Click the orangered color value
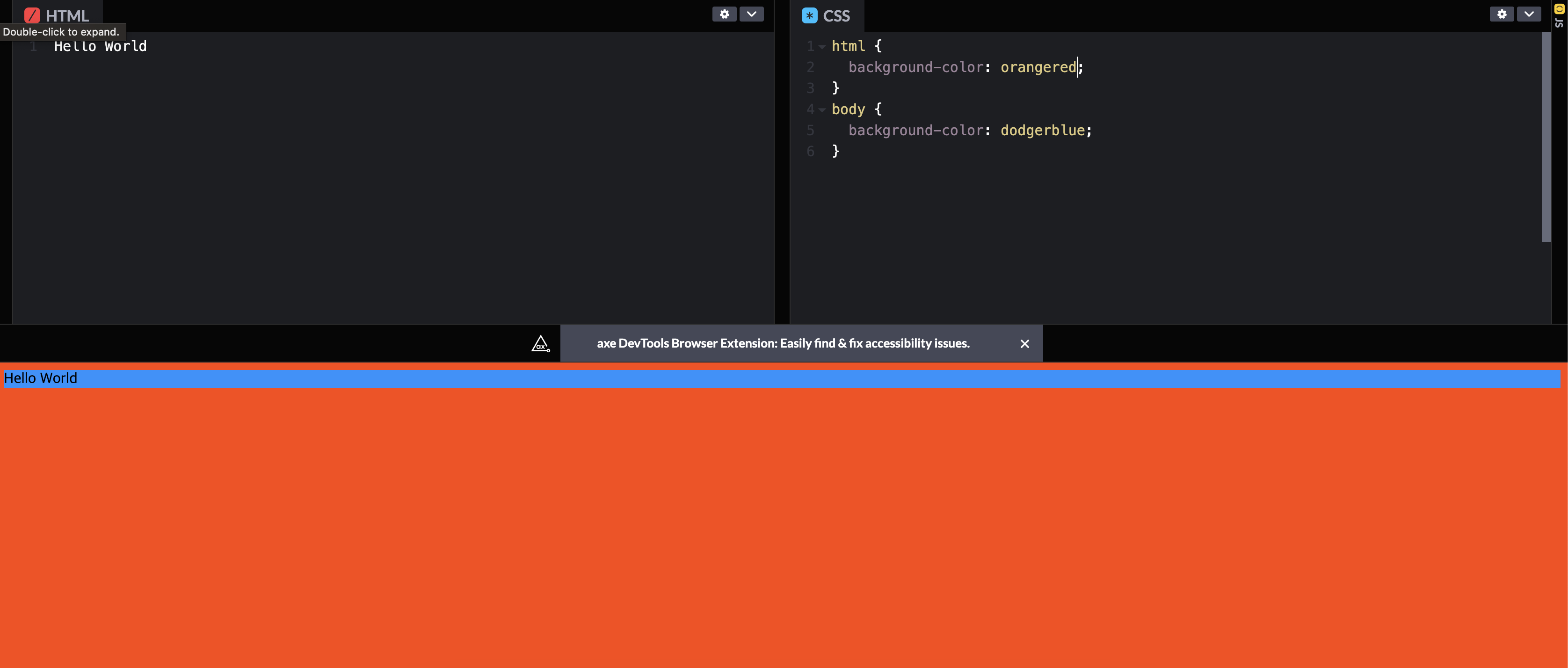The image size is (1568, 668). pyautogui.click(x=1038, y=67)
